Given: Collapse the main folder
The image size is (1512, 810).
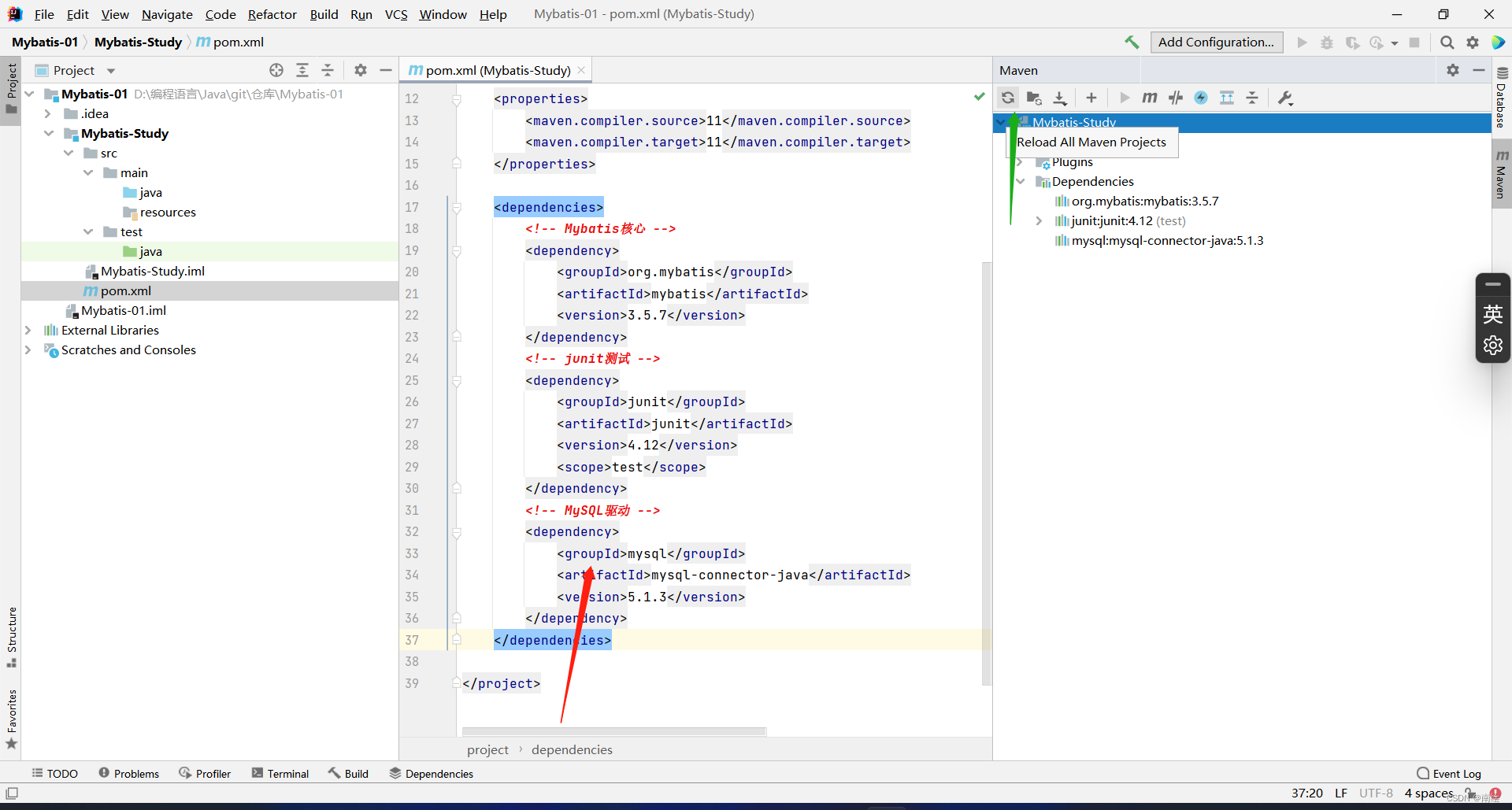Looking at the screenshot, I should pos(88,172).
